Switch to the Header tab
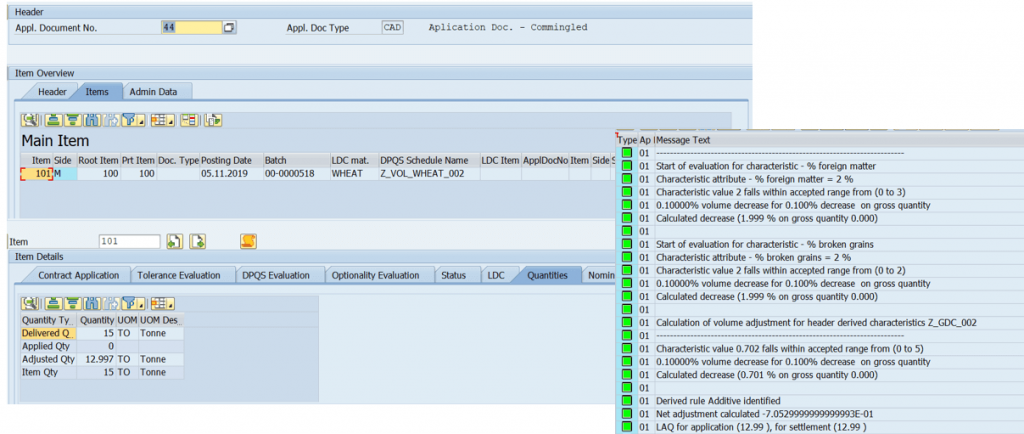 (52, 92)
